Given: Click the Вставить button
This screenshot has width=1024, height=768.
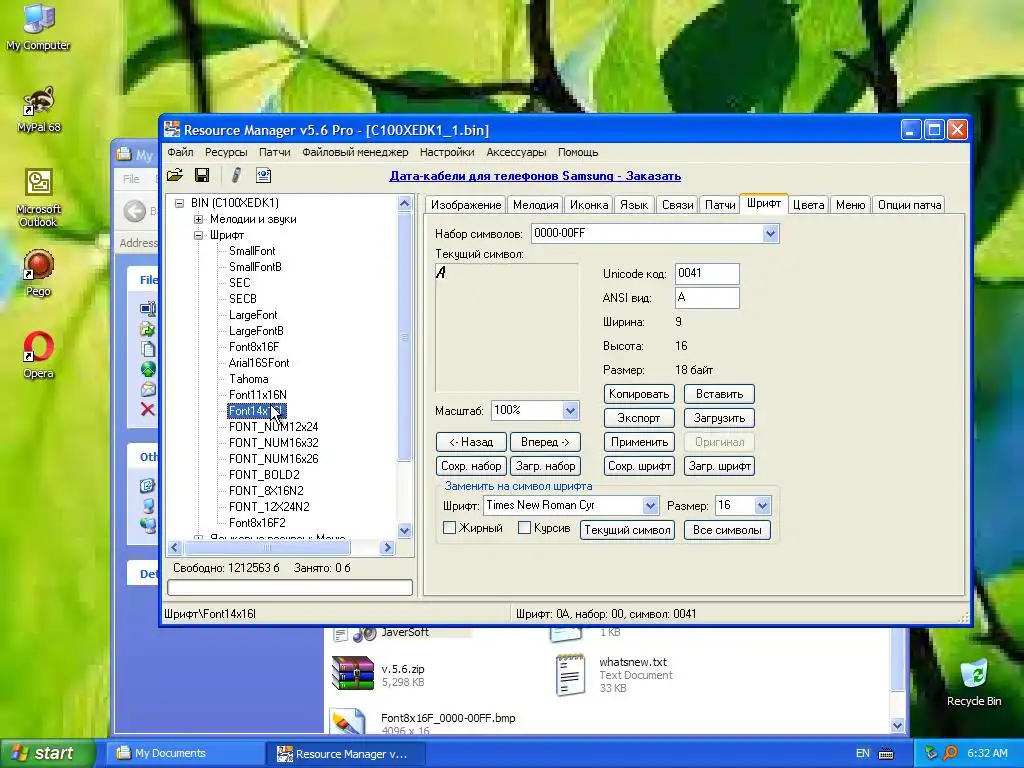Looking at the screenshot, I should click(719, 394).
